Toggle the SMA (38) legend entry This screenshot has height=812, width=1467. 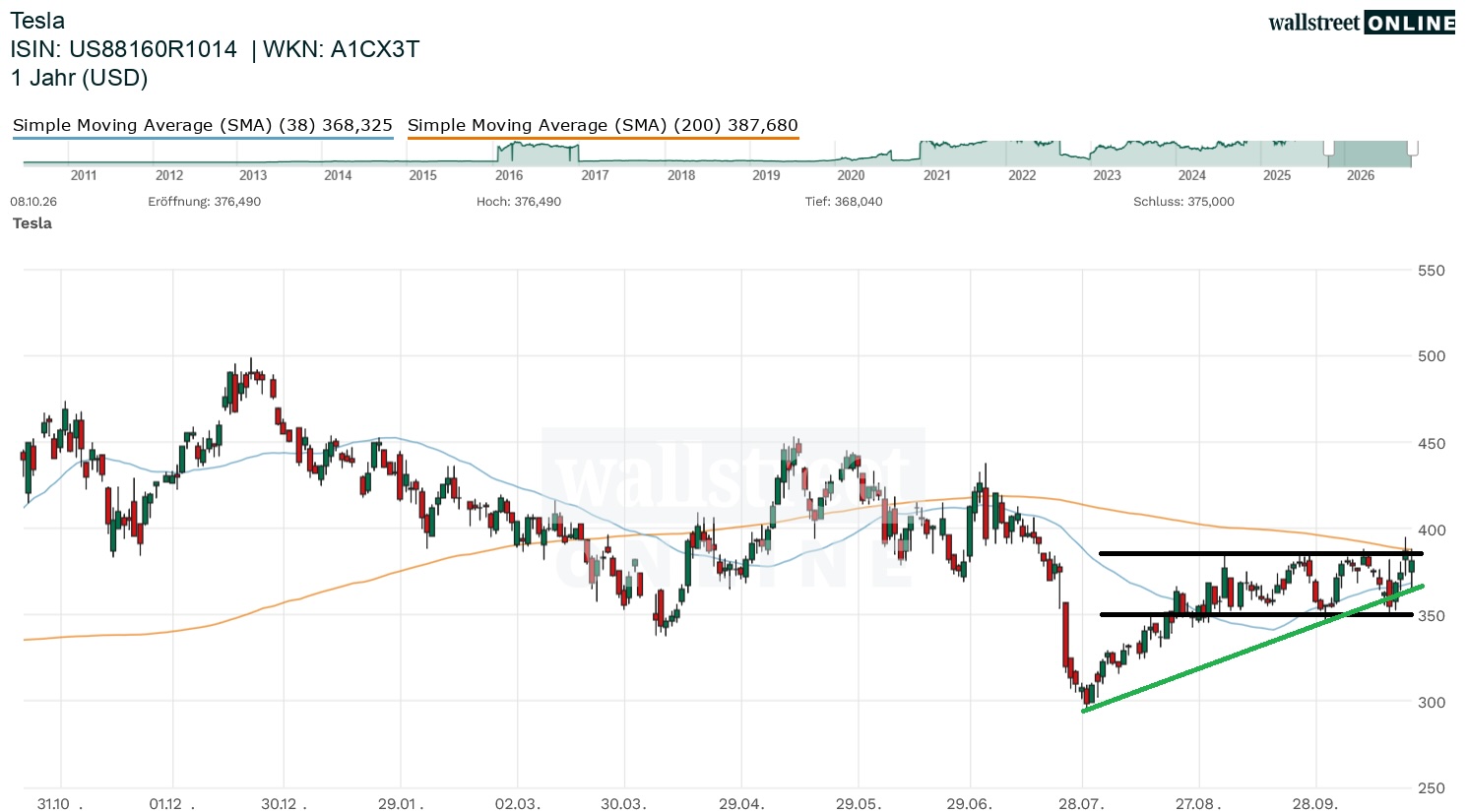[203, 125]
